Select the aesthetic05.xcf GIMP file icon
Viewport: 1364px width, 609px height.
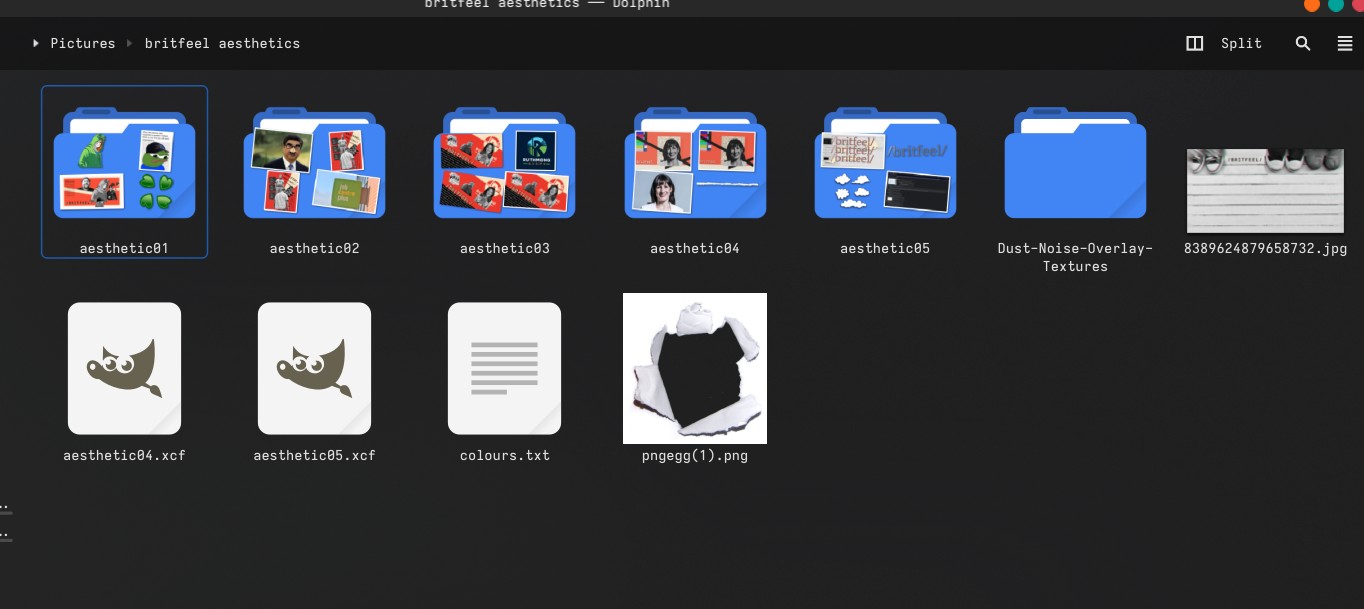(x=314, y=368)
